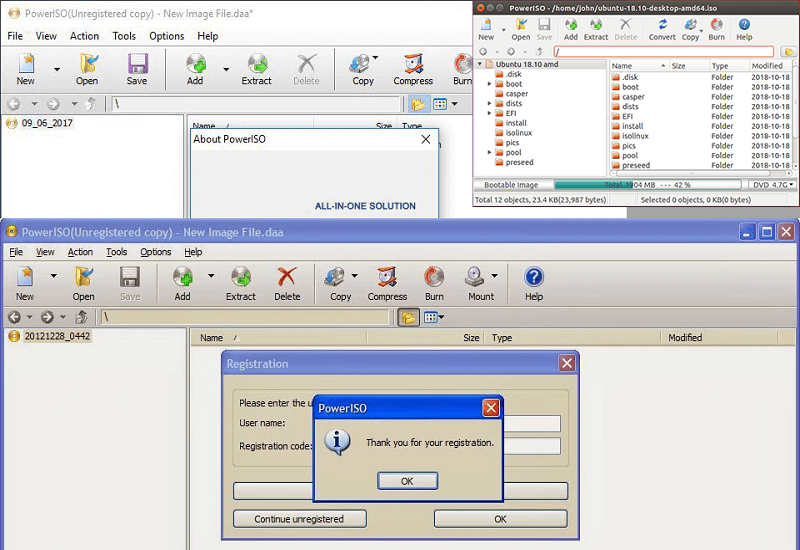The image size is (800, 550).
Task: Open Action menu in bottom window
Action: tap(80, 252)
